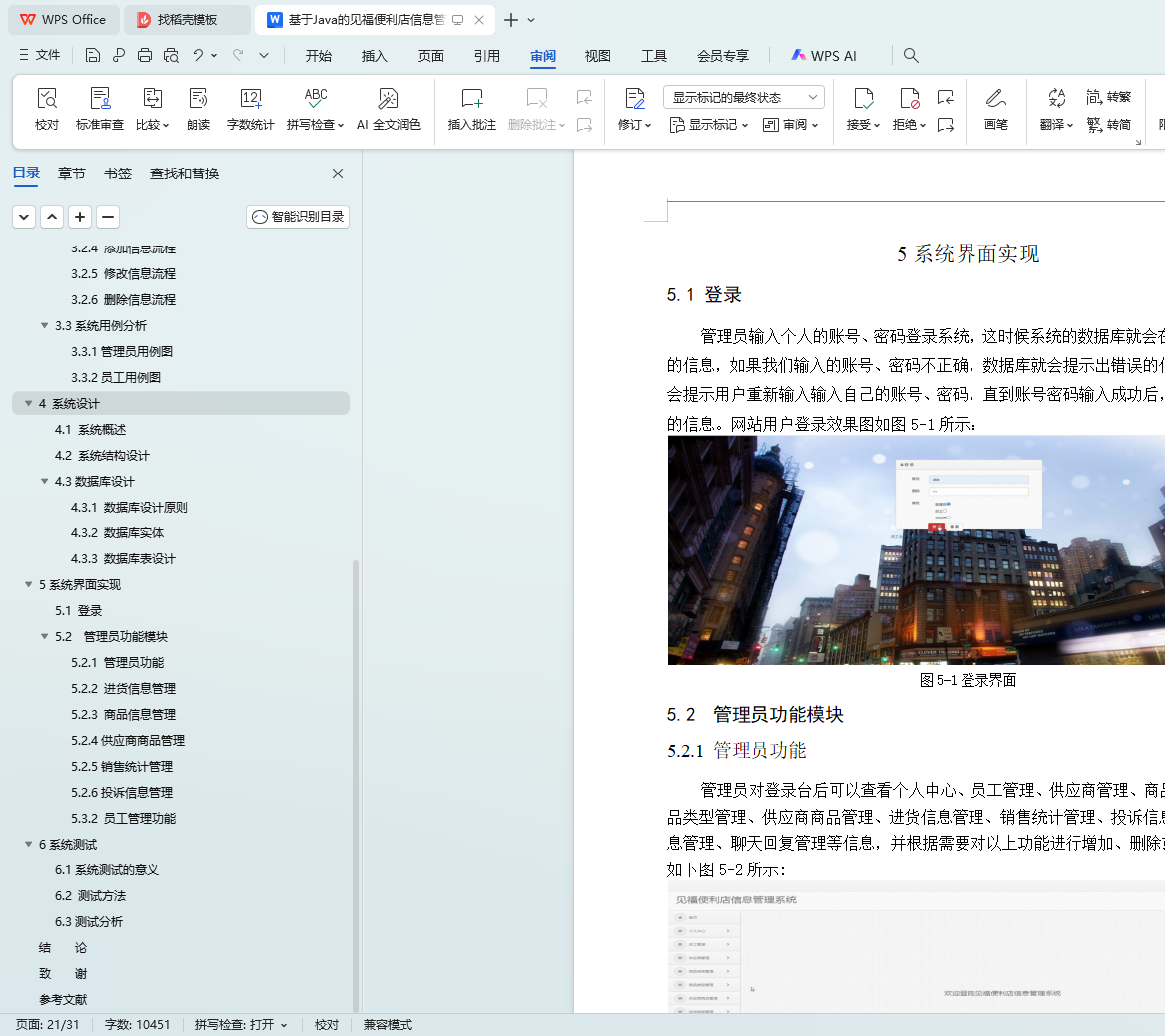The height and width of the screenshot is (1036, 1165).
Task: Click 字数: 10451 in the status bar
Action: 137,1025
